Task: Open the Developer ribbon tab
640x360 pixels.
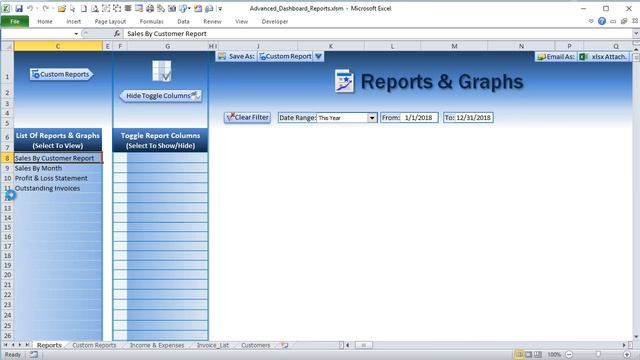Action: [275, 22]
